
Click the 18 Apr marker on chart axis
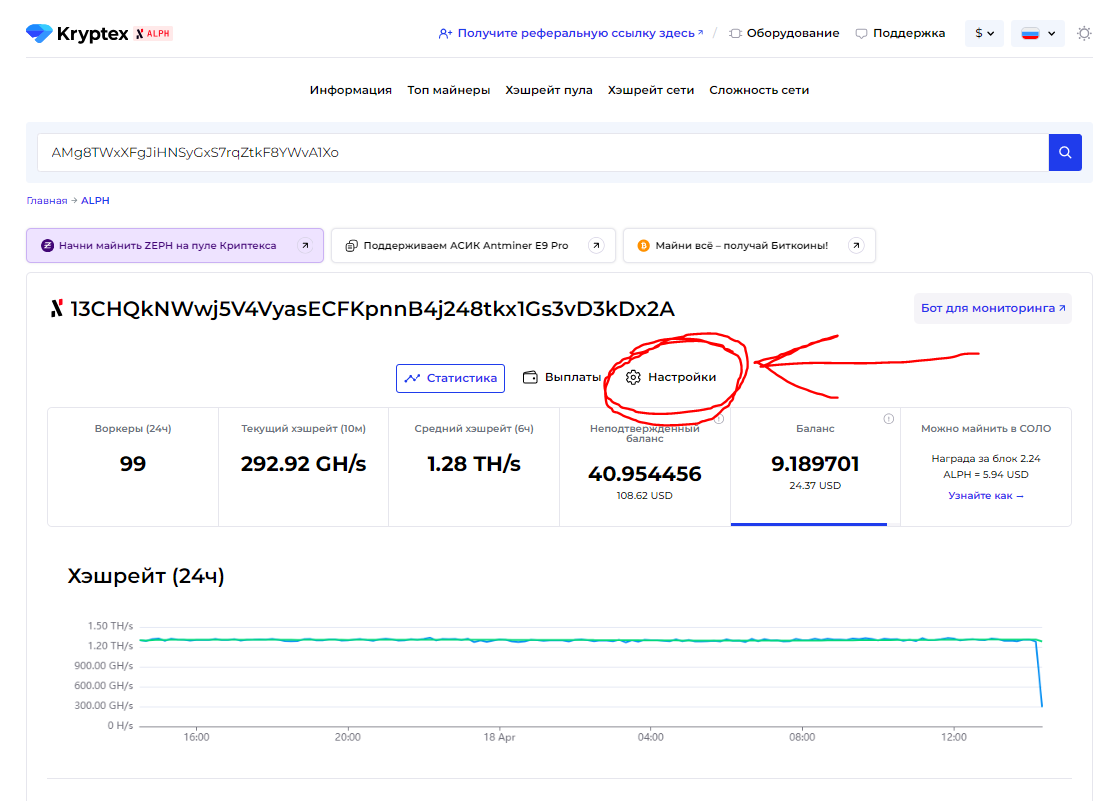tap(499, 737)
